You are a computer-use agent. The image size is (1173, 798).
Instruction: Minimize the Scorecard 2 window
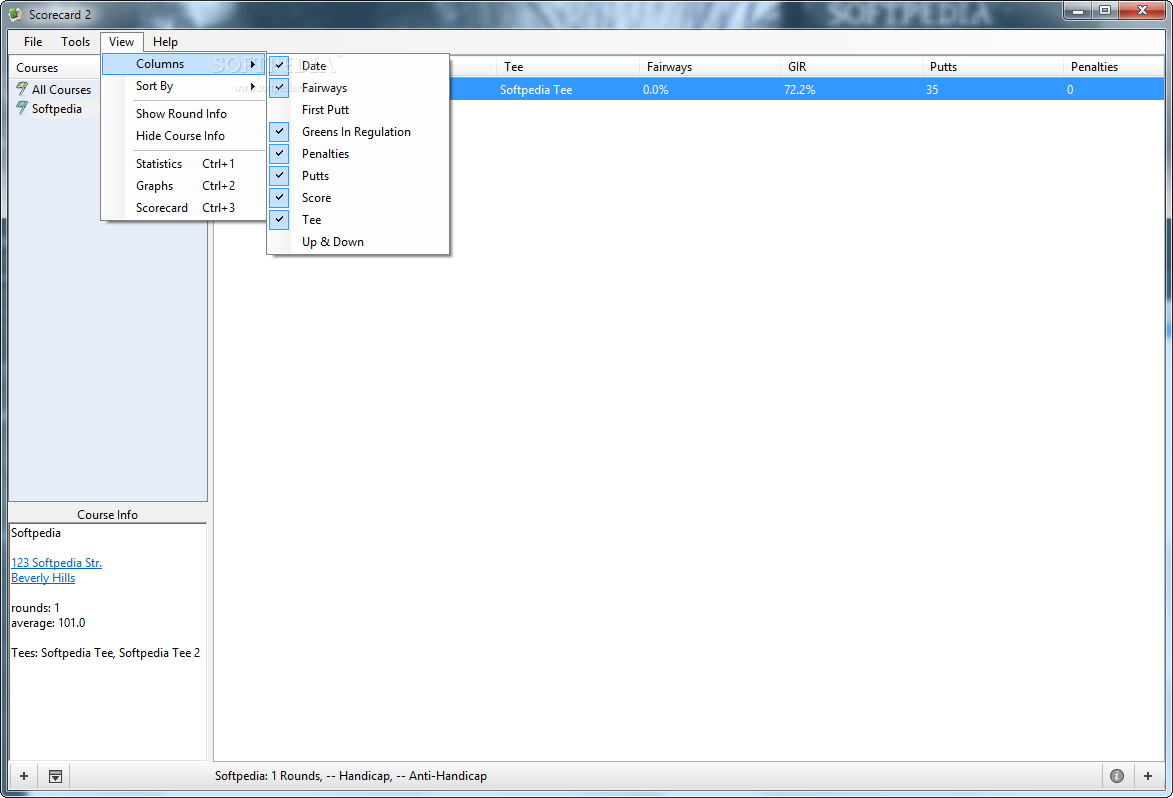1078,10
